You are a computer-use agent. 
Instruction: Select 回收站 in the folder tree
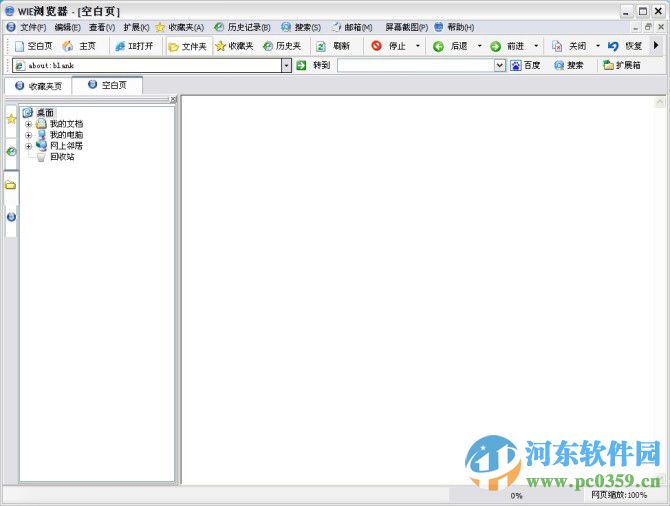coord(62,157)
